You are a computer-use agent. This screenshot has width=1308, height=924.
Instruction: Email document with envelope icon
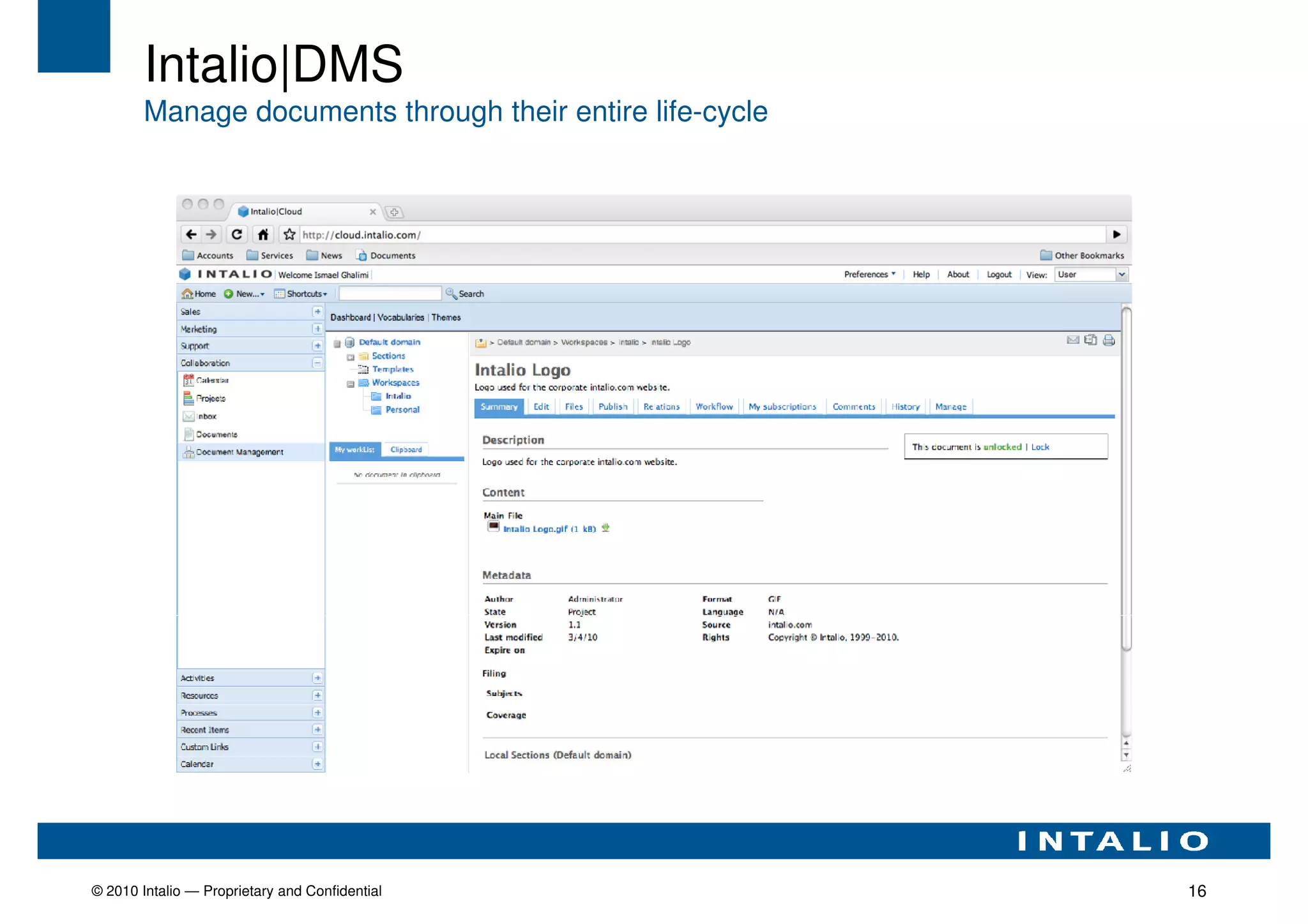coord(1073,340)
